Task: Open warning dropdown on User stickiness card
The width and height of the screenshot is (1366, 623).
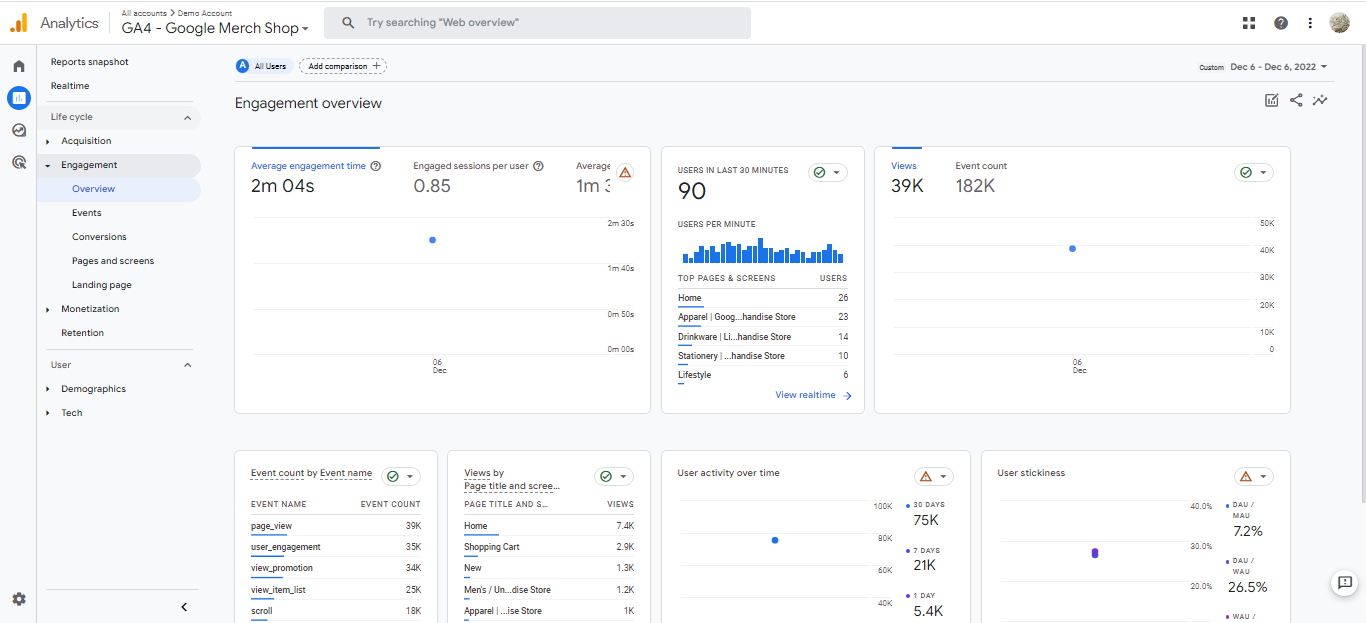Action: point(1254,477)
